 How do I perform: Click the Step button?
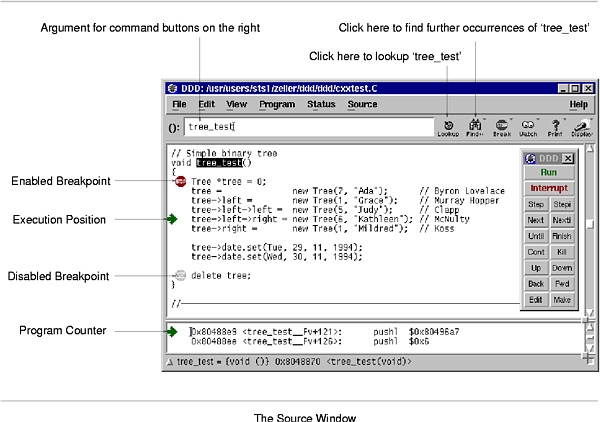point(536,204)
